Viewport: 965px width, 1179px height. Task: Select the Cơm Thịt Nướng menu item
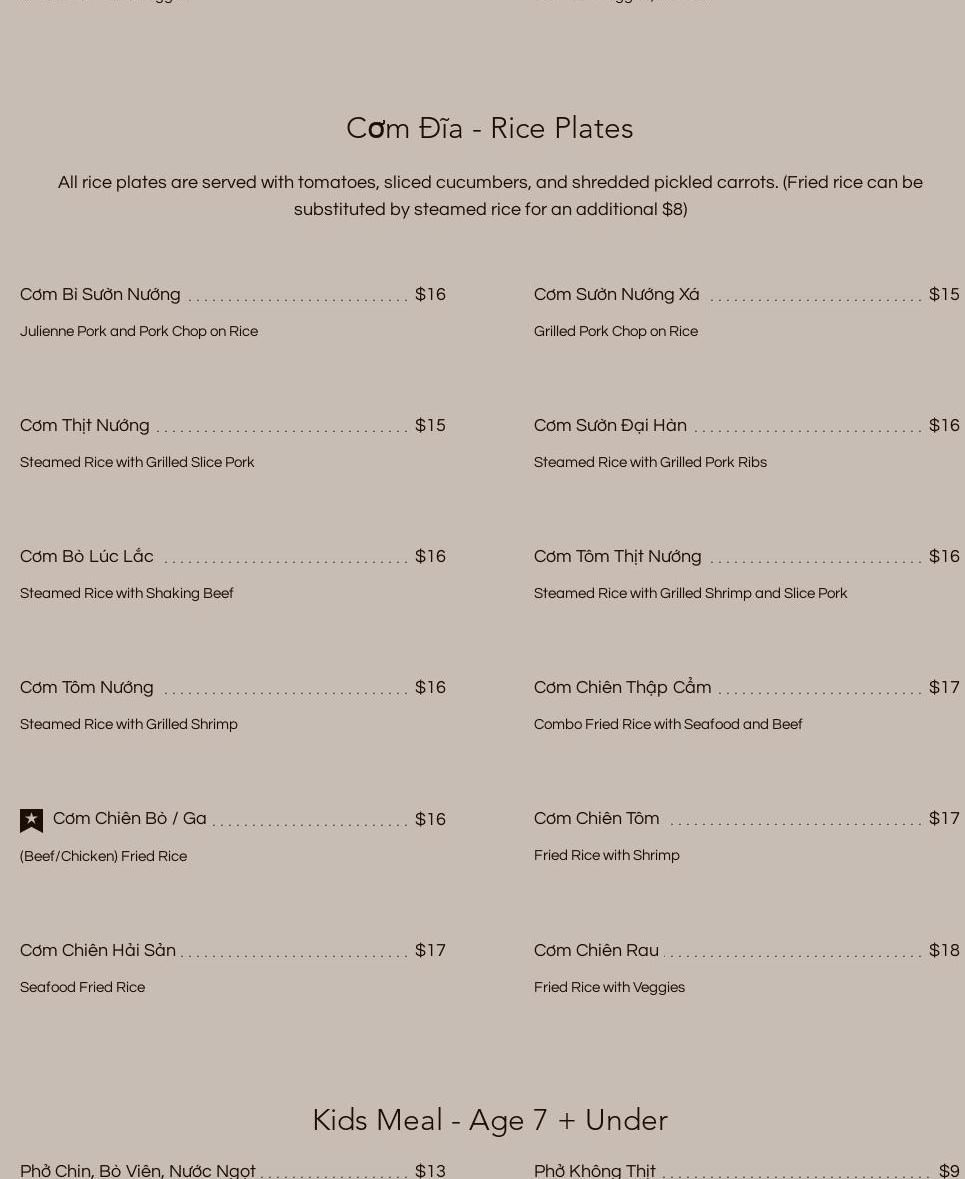point(85,426)
